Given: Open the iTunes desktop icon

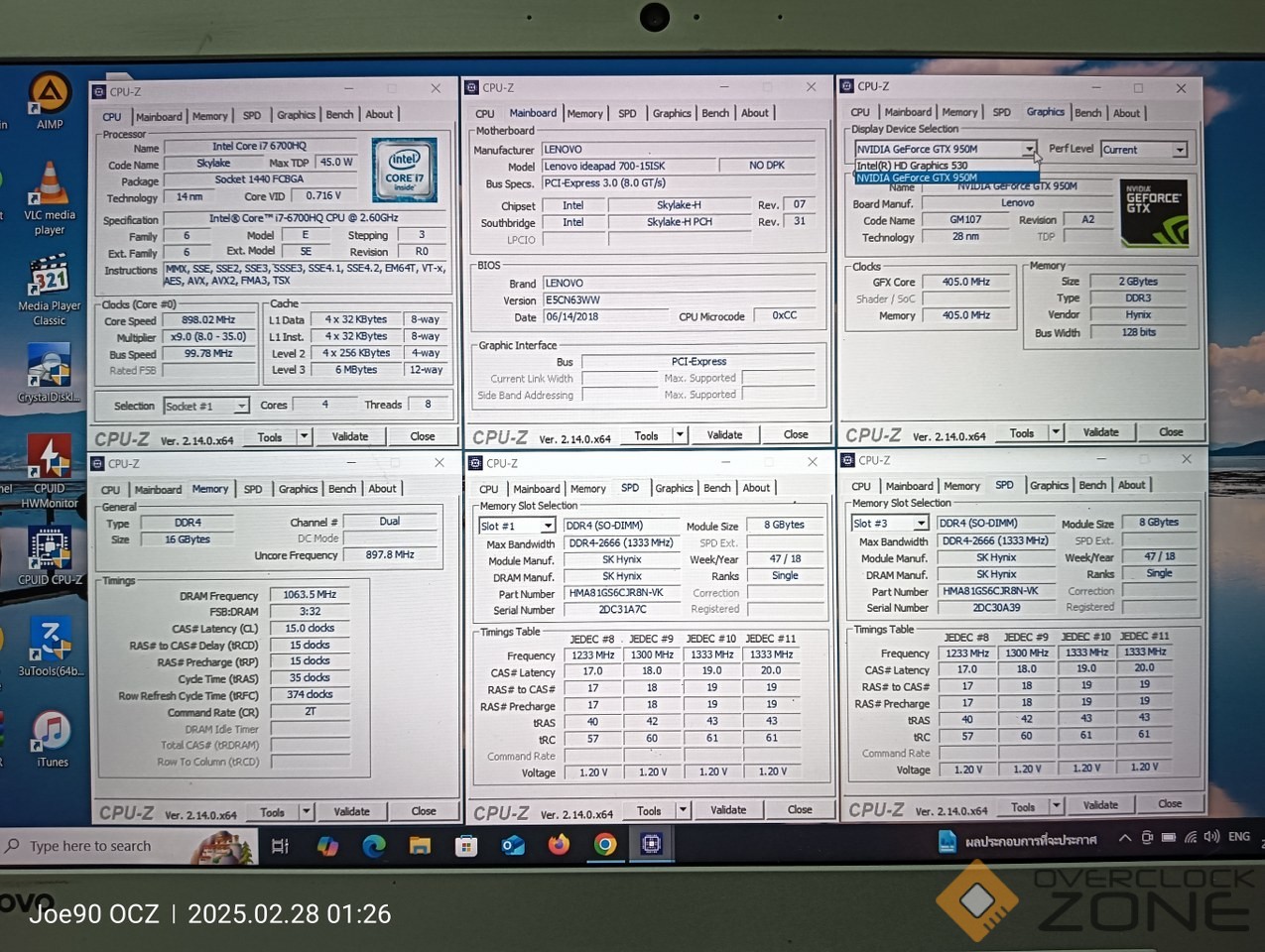Looking at the screenshot, I should (x=52, y=739).
